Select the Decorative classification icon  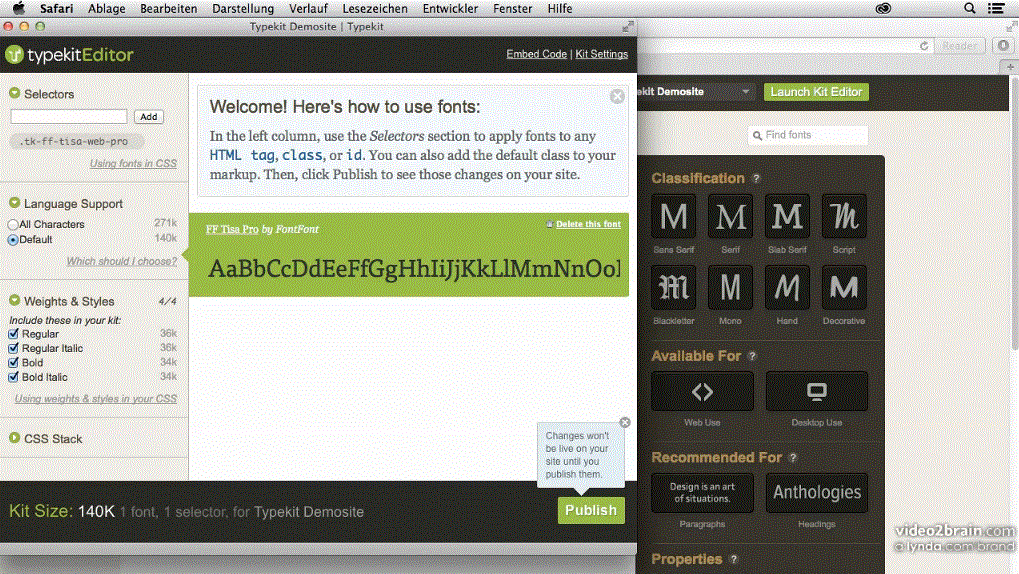844,287
